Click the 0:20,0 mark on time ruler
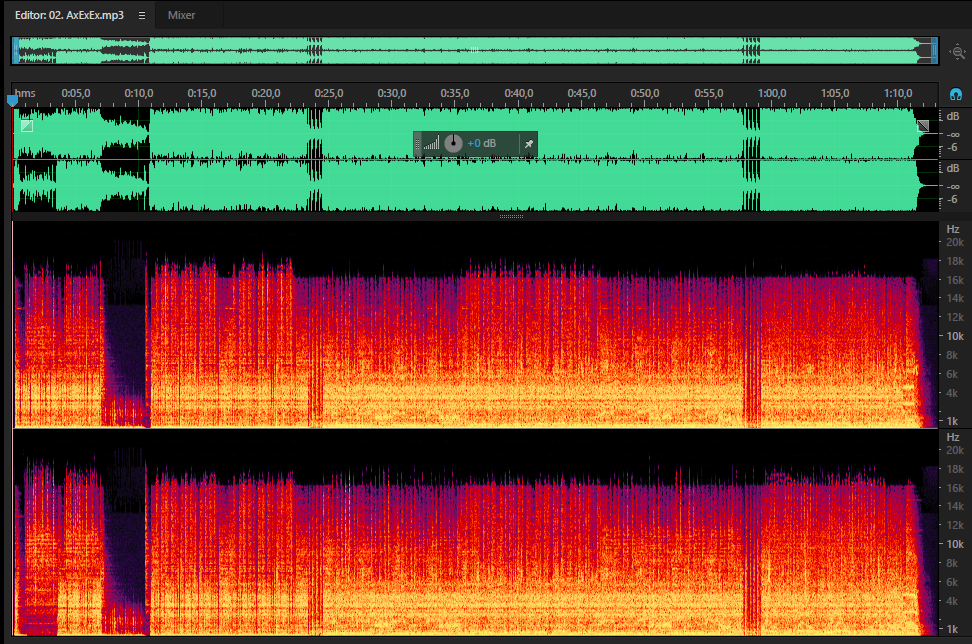 coord(266,93)
